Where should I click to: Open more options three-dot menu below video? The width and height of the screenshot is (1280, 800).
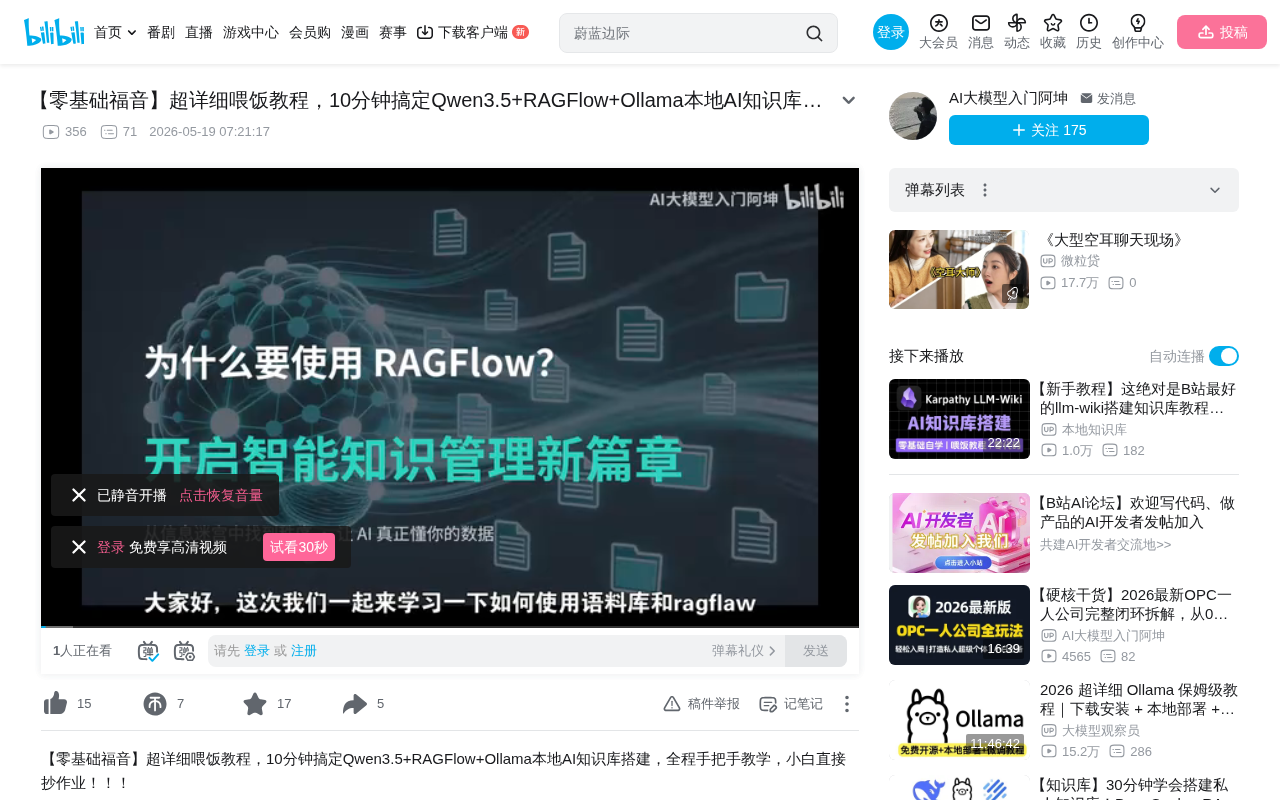[847, 704]
